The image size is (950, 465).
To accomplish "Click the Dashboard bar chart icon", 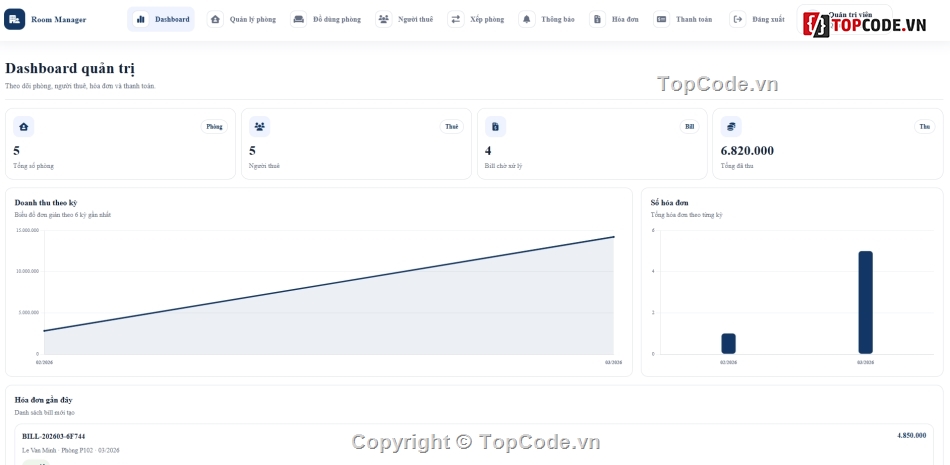I will click(x=141, y=19).
